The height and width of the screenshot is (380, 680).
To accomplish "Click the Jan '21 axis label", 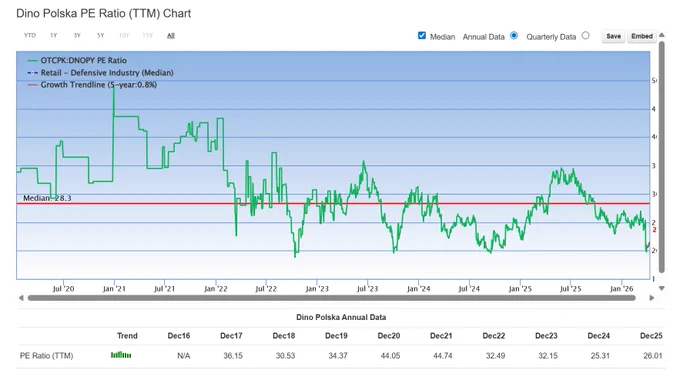I will tap(114, 288).
